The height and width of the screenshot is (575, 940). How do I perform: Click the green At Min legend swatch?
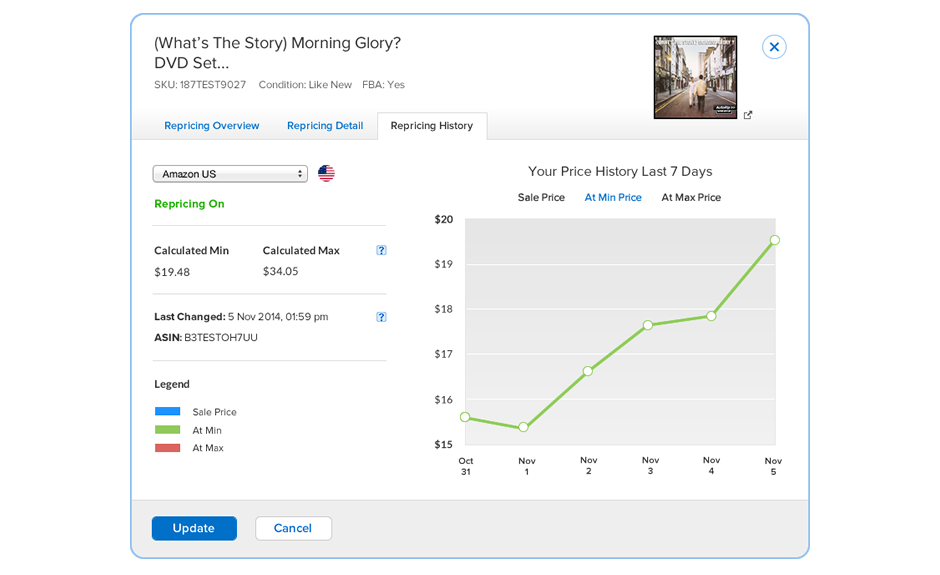(167, 430)
